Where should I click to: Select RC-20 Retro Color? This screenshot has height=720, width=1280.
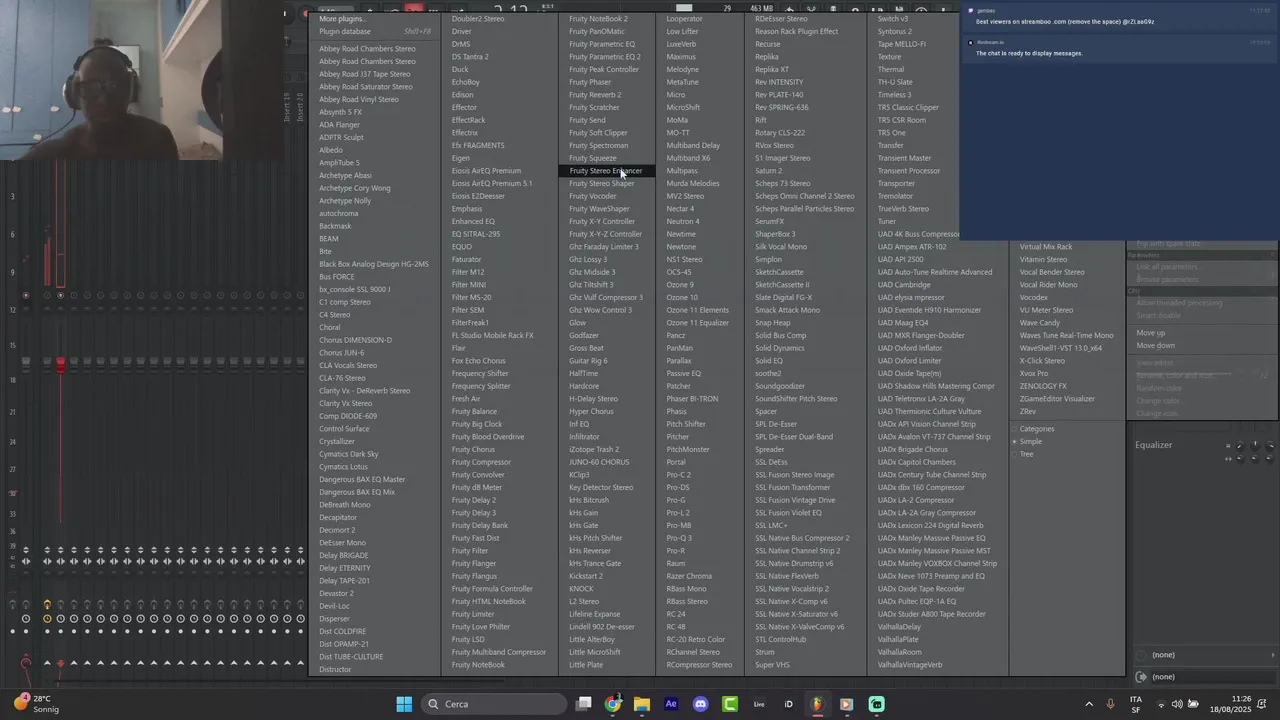coord(695,639)
